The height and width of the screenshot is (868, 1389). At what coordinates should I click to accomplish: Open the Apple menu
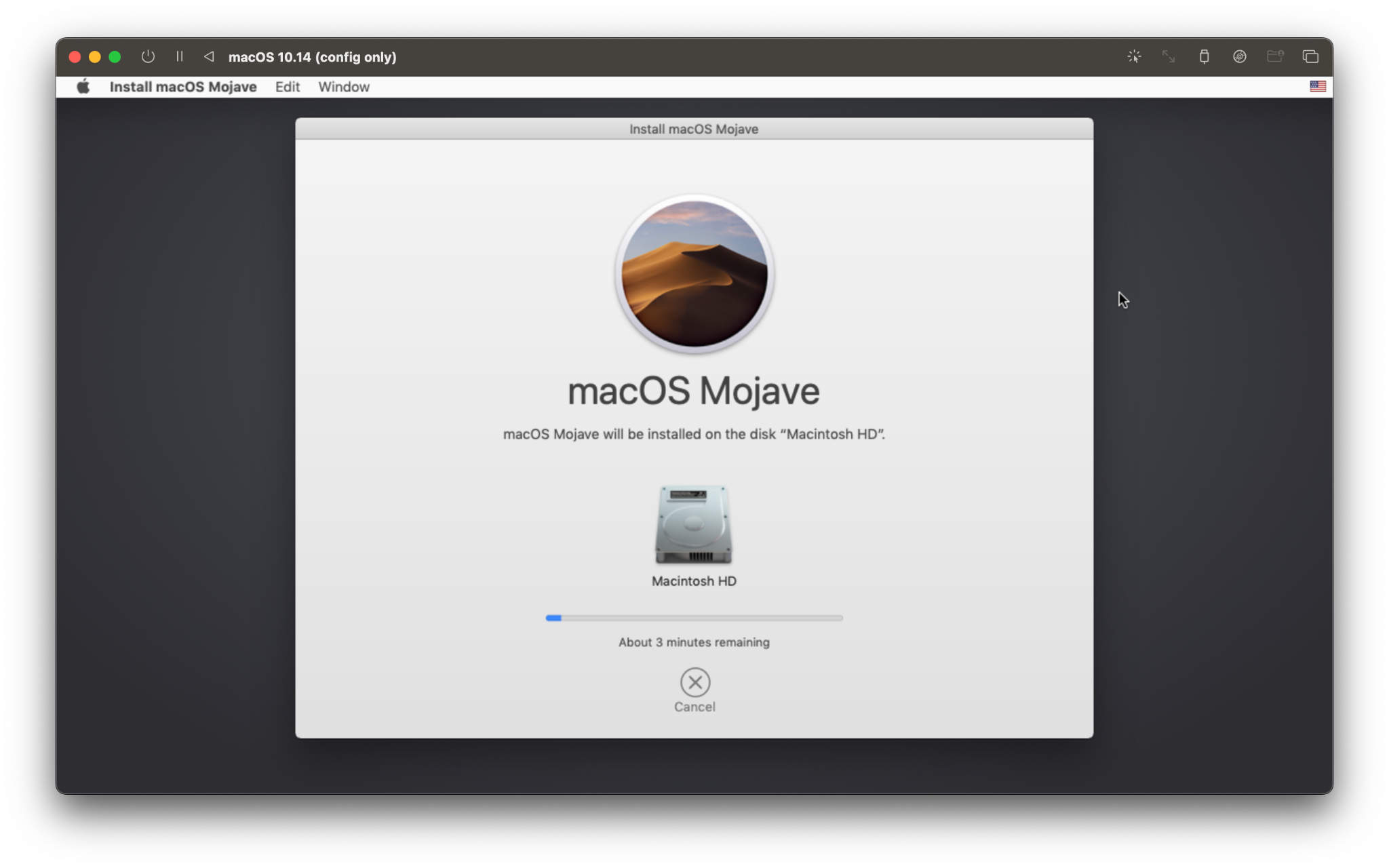(83, 86)
